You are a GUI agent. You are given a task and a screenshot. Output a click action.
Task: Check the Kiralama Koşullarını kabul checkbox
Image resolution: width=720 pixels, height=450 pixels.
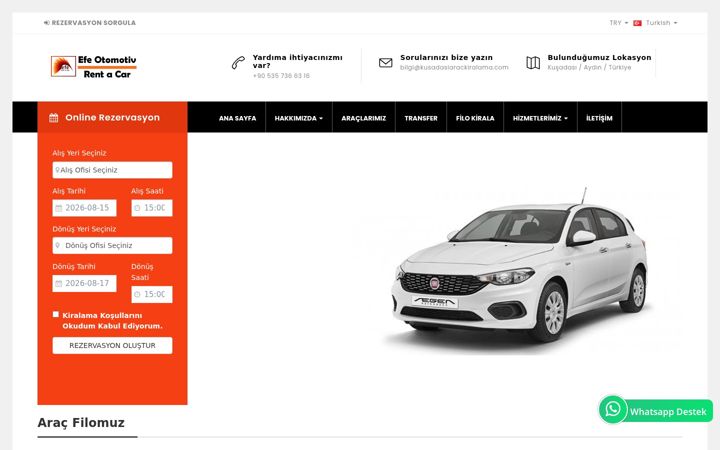click(56, 315)
